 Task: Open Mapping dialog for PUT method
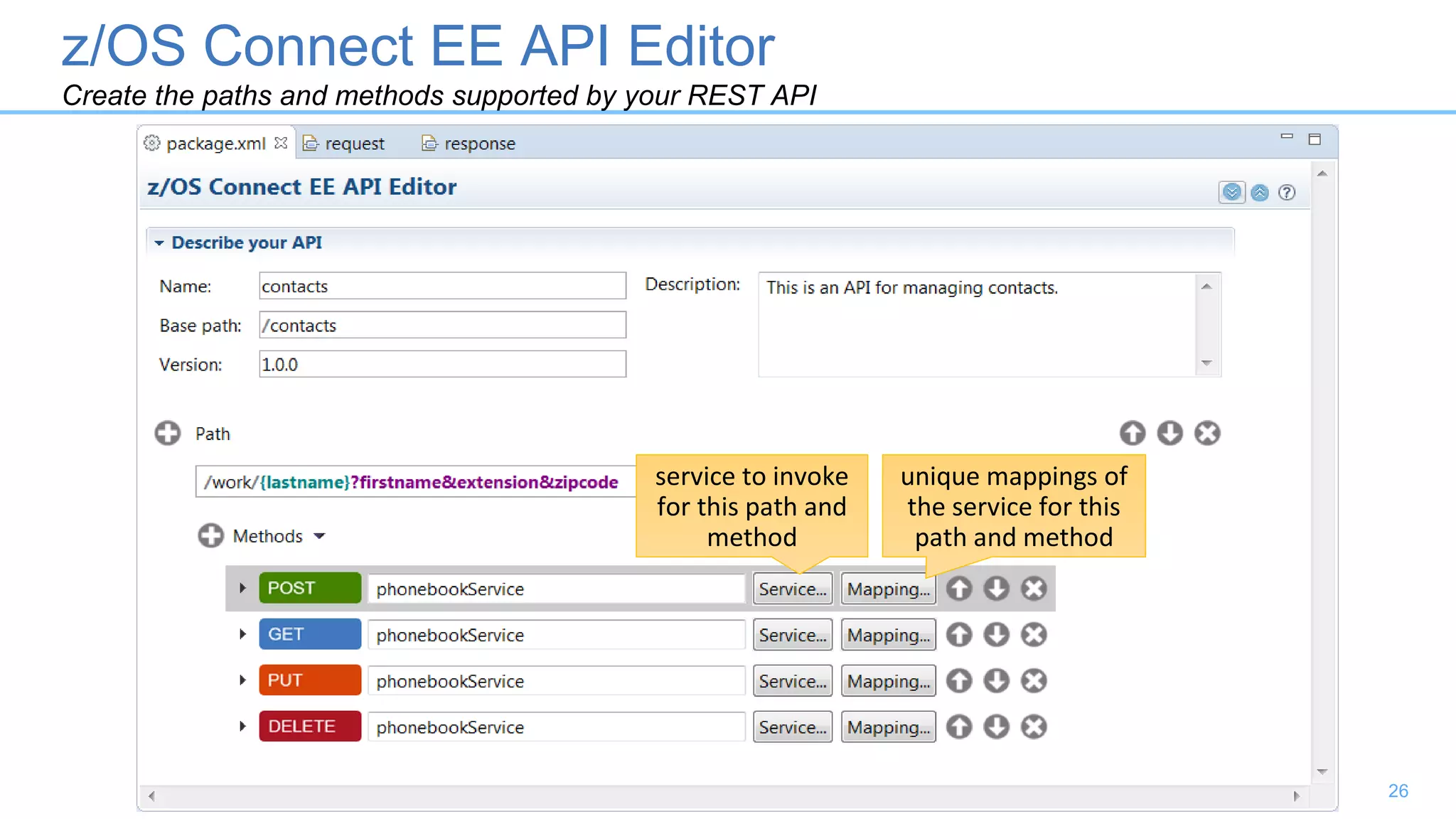[x=889, y=681]
